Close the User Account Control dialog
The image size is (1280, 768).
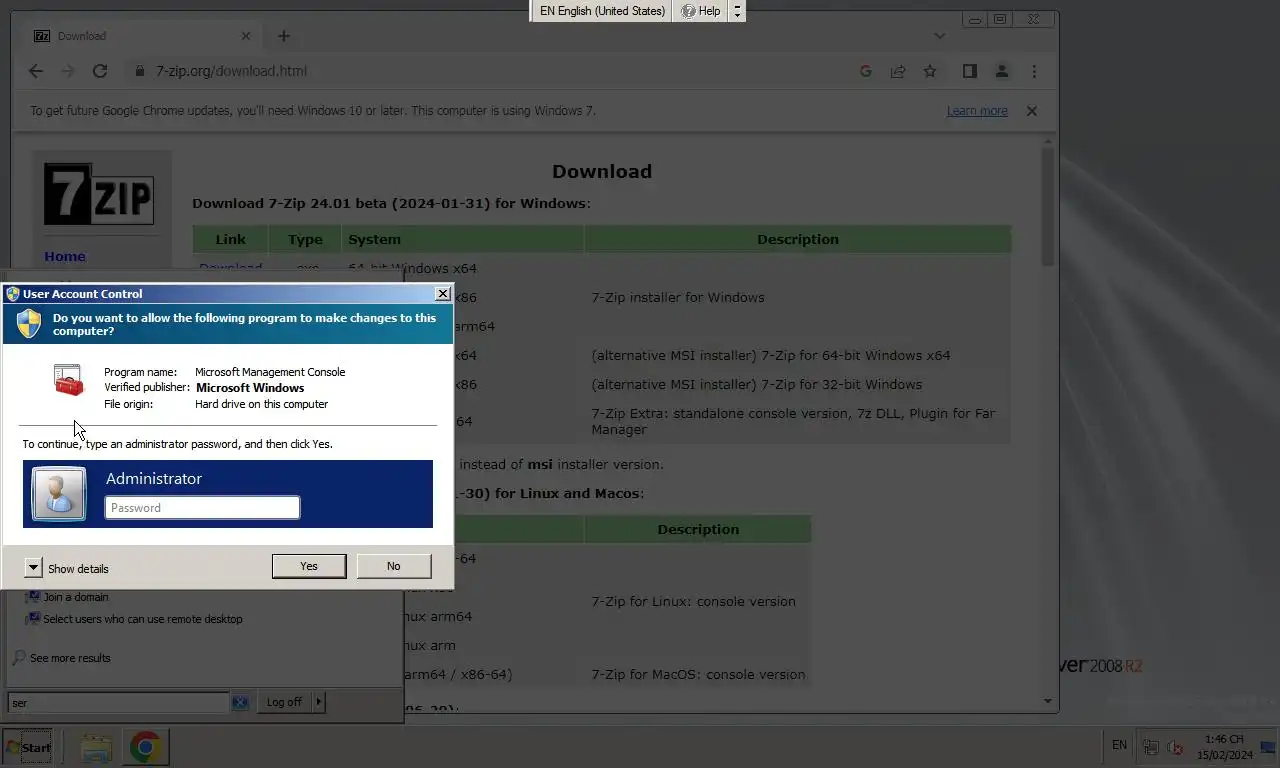442,293
